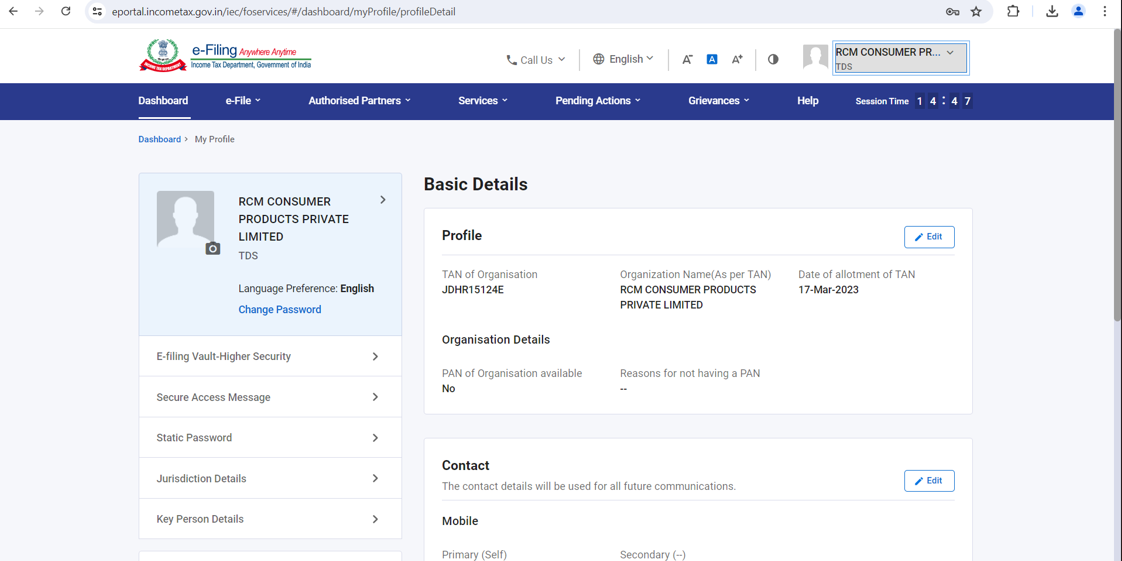The image size is (1122, 561).
Task: Click the browser back arrow
Action: coord(13,11)
